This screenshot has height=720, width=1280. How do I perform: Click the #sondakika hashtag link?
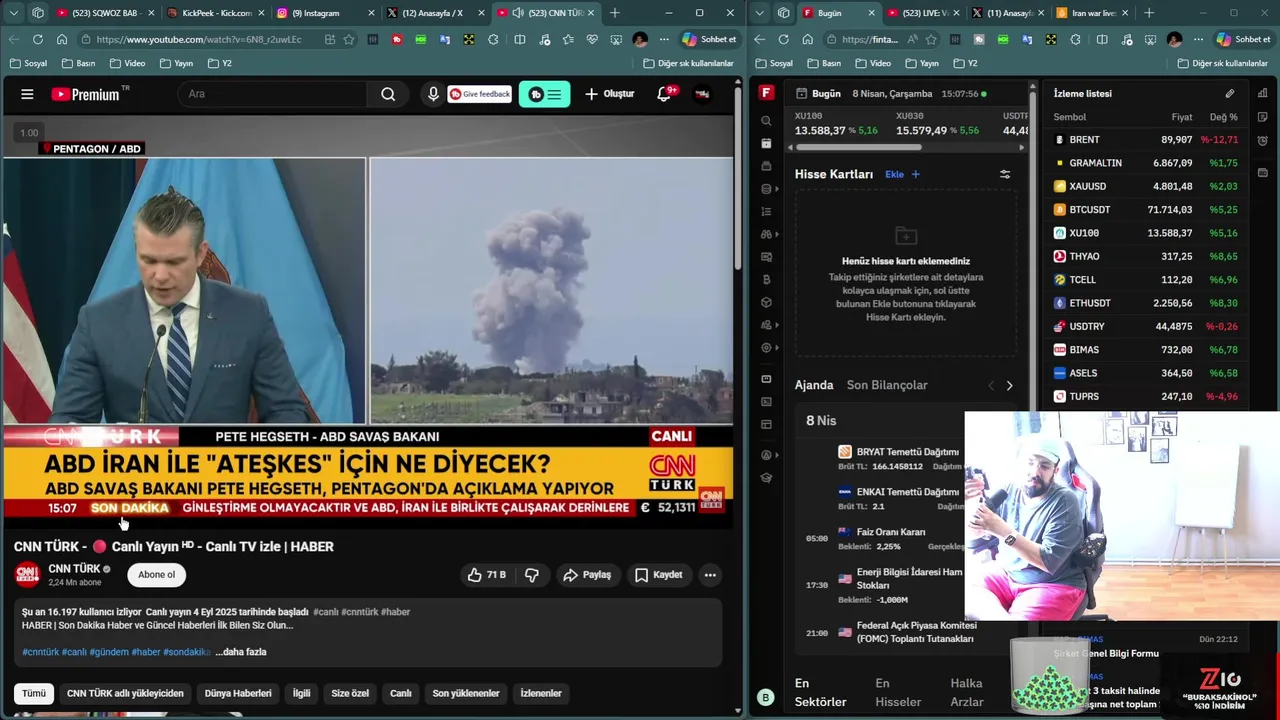point(187,652)
